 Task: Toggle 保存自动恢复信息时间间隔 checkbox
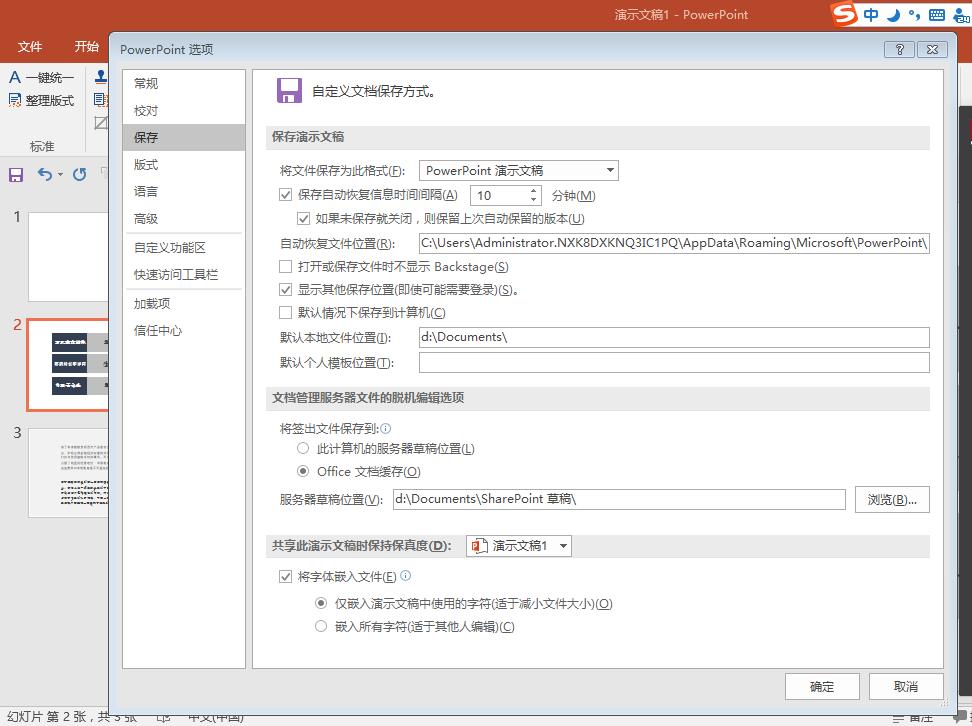pyautogui.click(x=287, y=196)
